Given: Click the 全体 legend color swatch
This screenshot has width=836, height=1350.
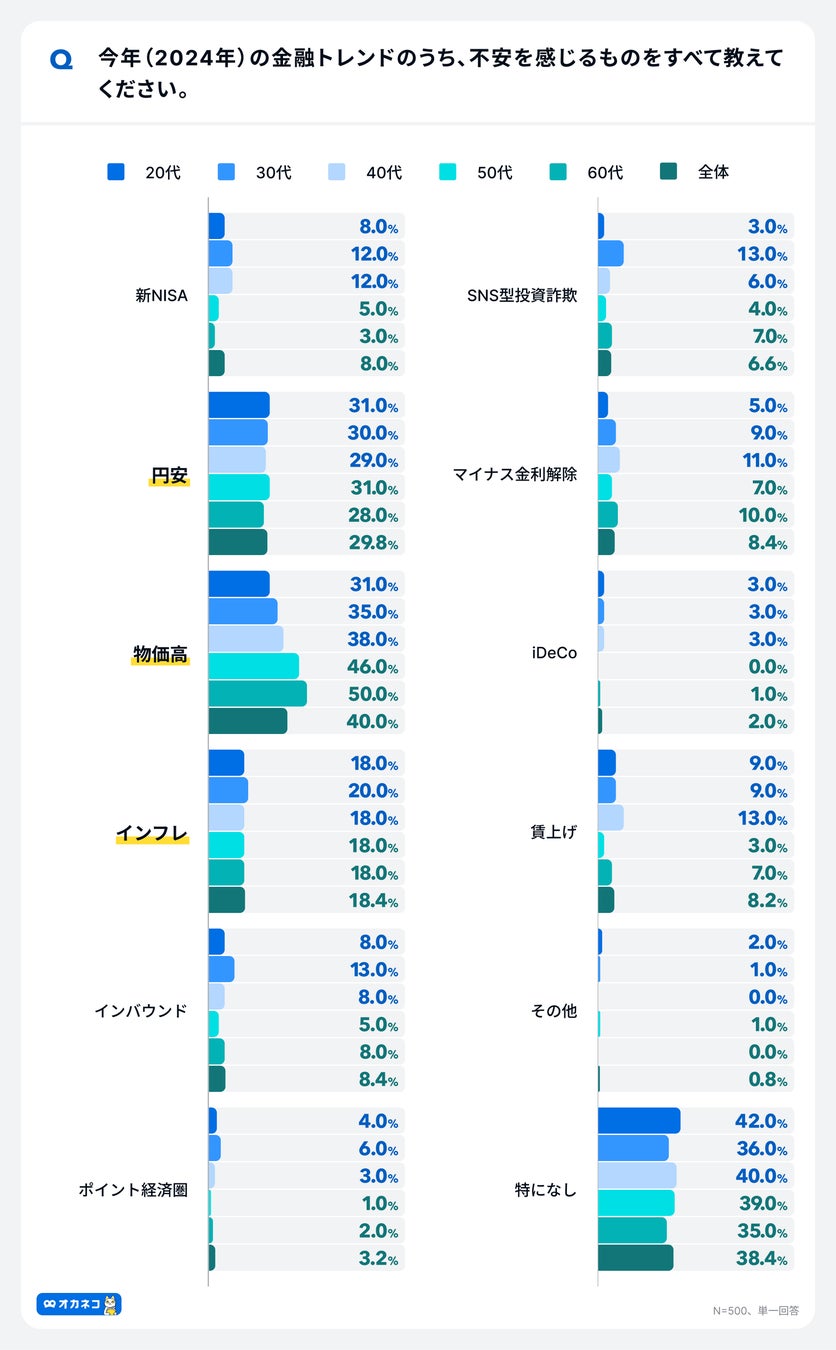Looking at the screenshot, I should [x=669, y=172].
